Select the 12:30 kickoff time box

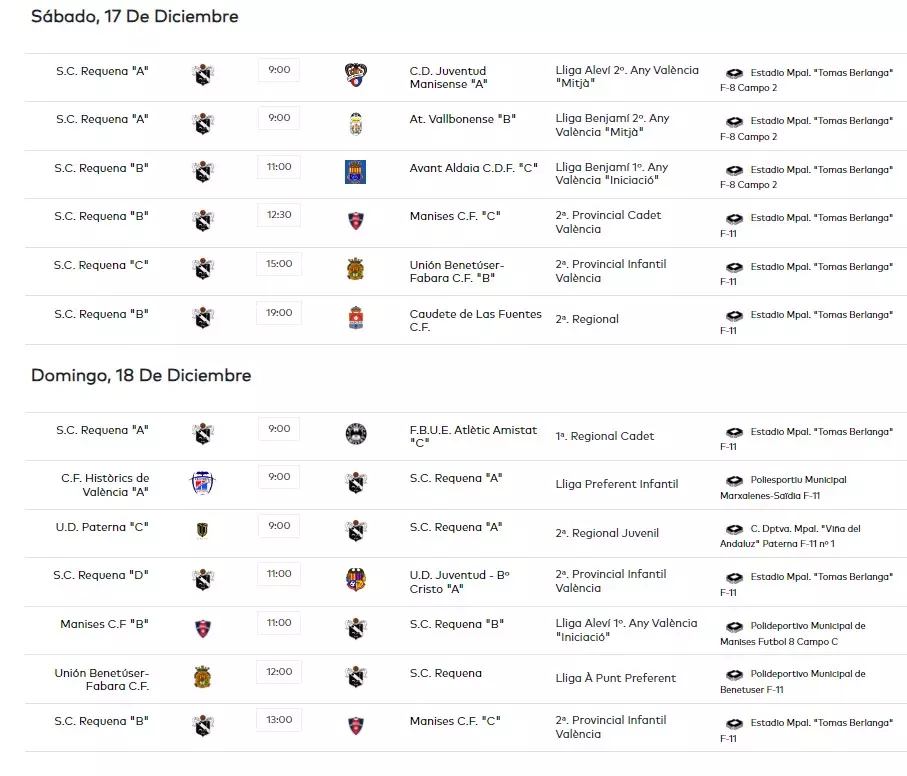pos(279,215)
